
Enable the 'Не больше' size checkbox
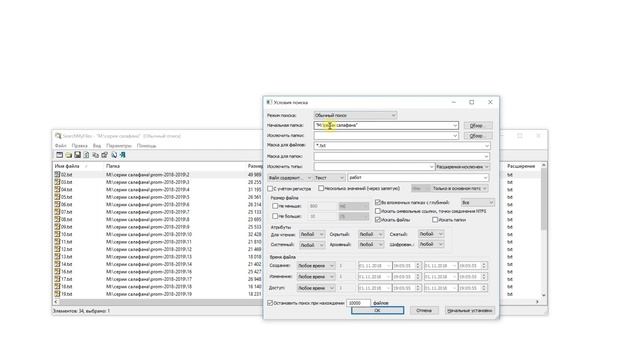tap(275, 216)
